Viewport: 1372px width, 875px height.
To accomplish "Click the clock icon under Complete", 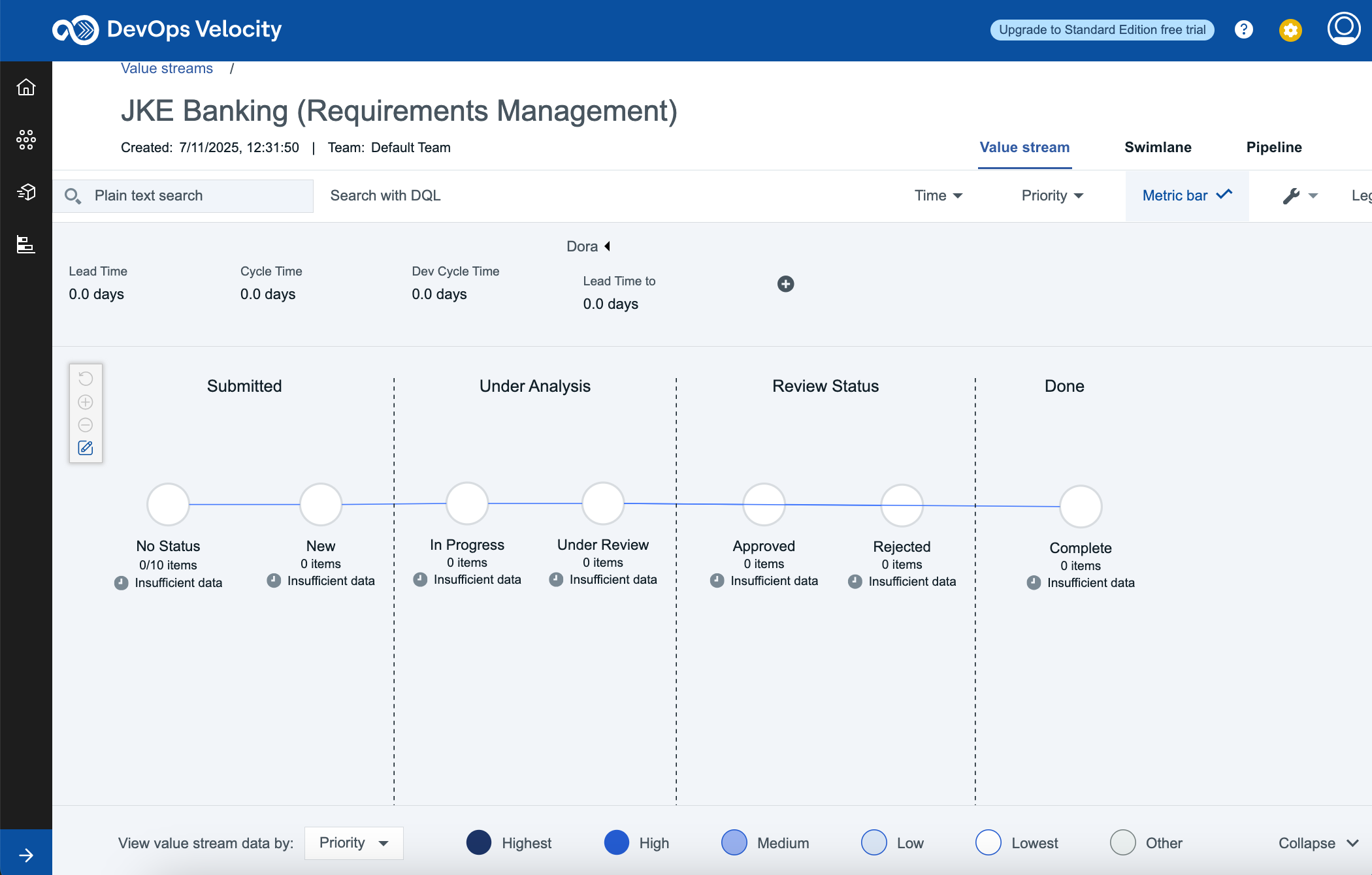I will 1034,582.
